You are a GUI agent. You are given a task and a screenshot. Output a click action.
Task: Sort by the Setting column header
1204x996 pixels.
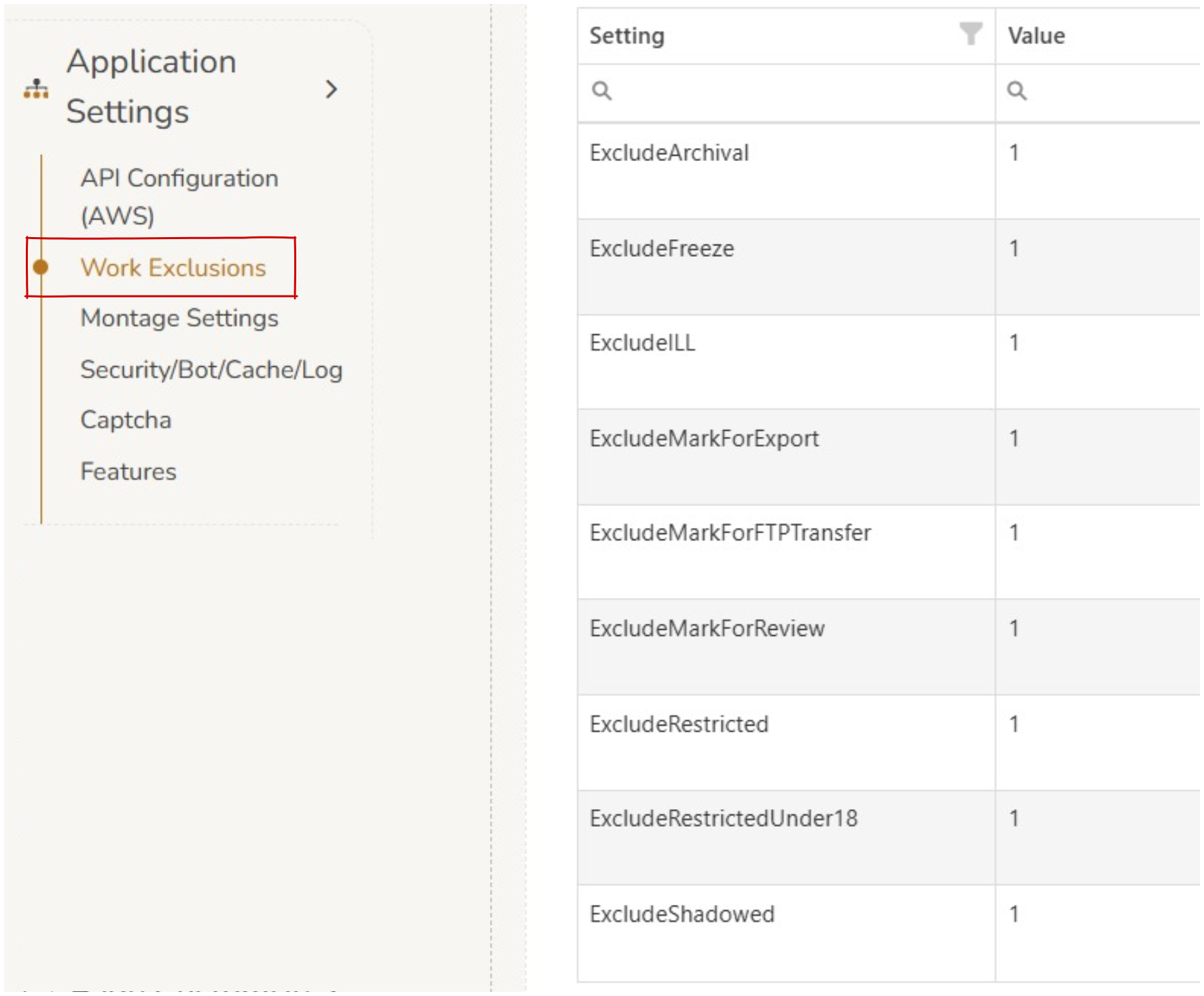click(x=626, y=35)
